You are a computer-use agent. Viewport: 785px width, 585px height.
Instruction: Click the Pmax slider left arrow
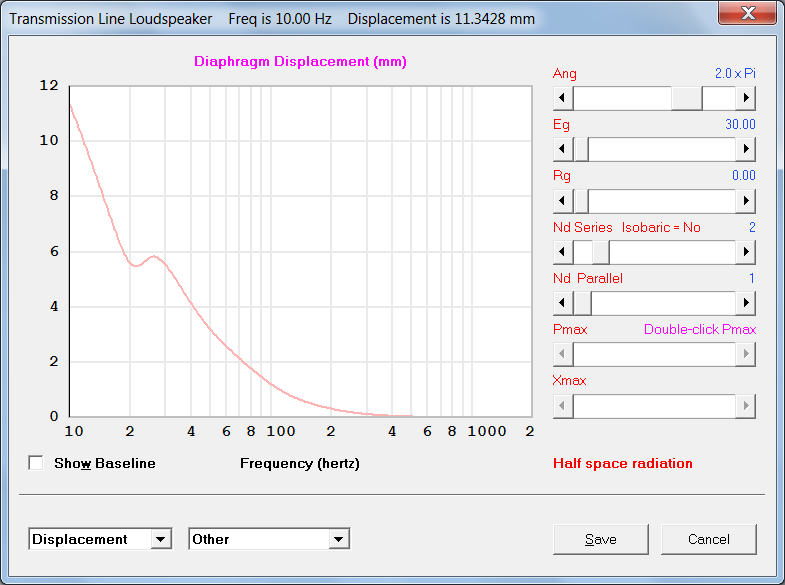click(563, 354)
